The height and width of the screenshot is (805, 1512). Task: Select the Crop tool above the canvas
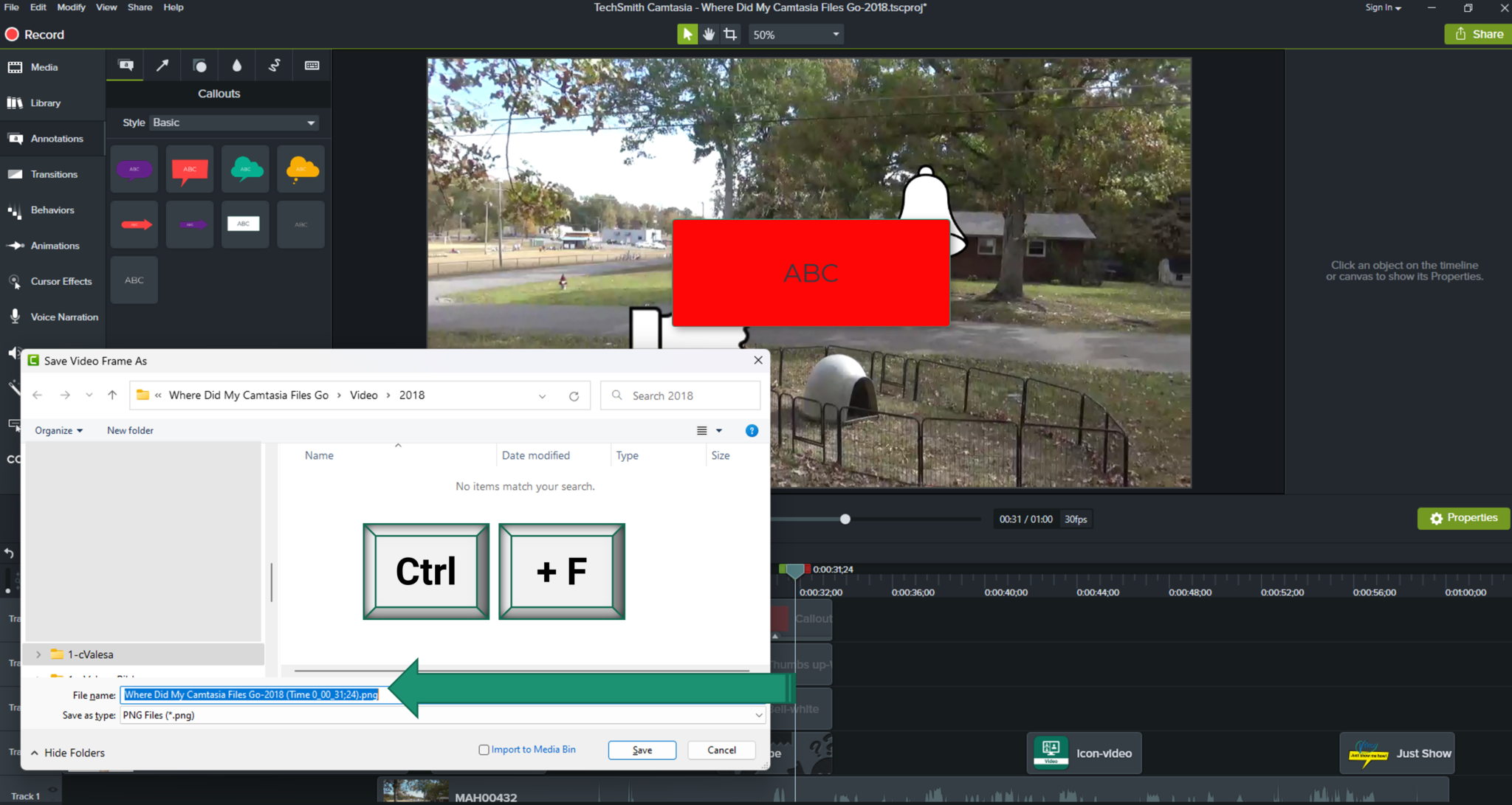pyautogui.click(x=729, y=34)
